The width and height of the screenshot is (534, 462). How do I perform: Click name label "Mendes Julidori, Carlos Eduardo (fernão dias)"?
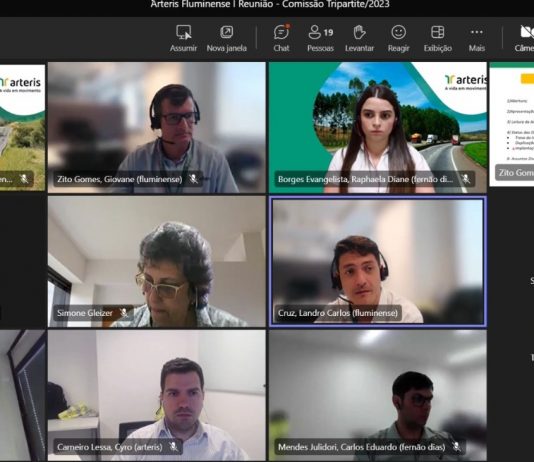[x=362, y=447]
